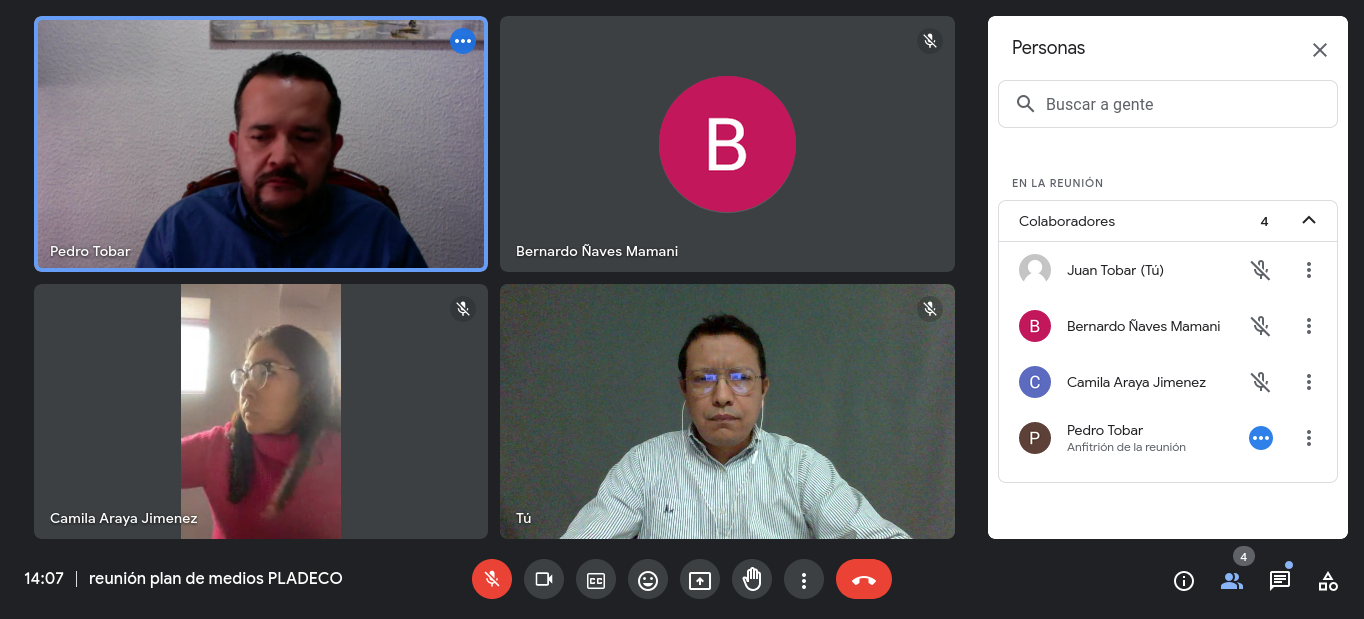Click Juan Tobar's avatar in list

coord(1035,270)
